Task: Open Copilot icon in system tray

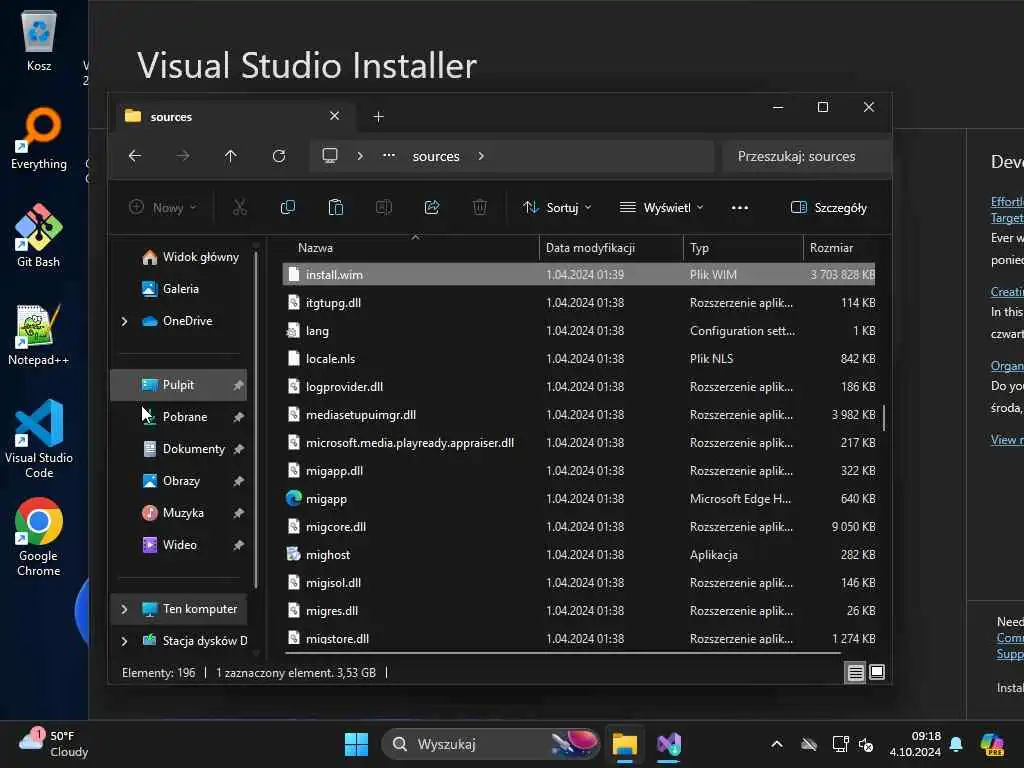Action: click(x=991, y=744)
